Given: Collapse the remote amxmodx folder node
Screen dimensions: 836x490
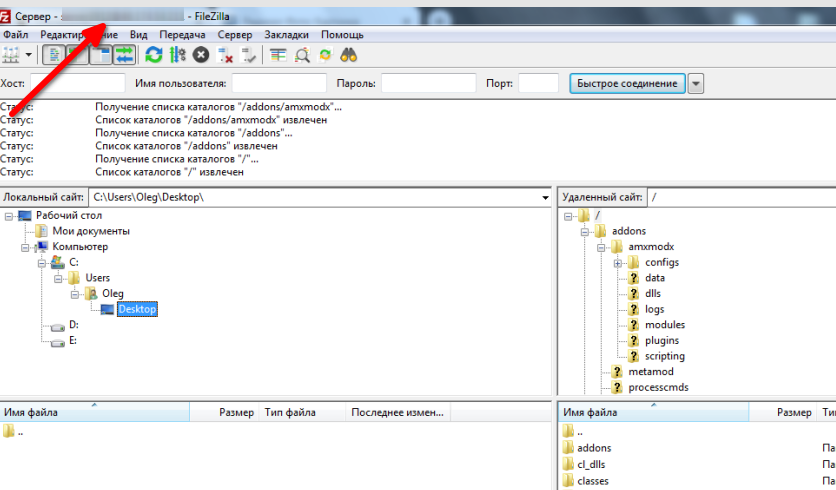Looking at the screenshot, I should [601, 248].
